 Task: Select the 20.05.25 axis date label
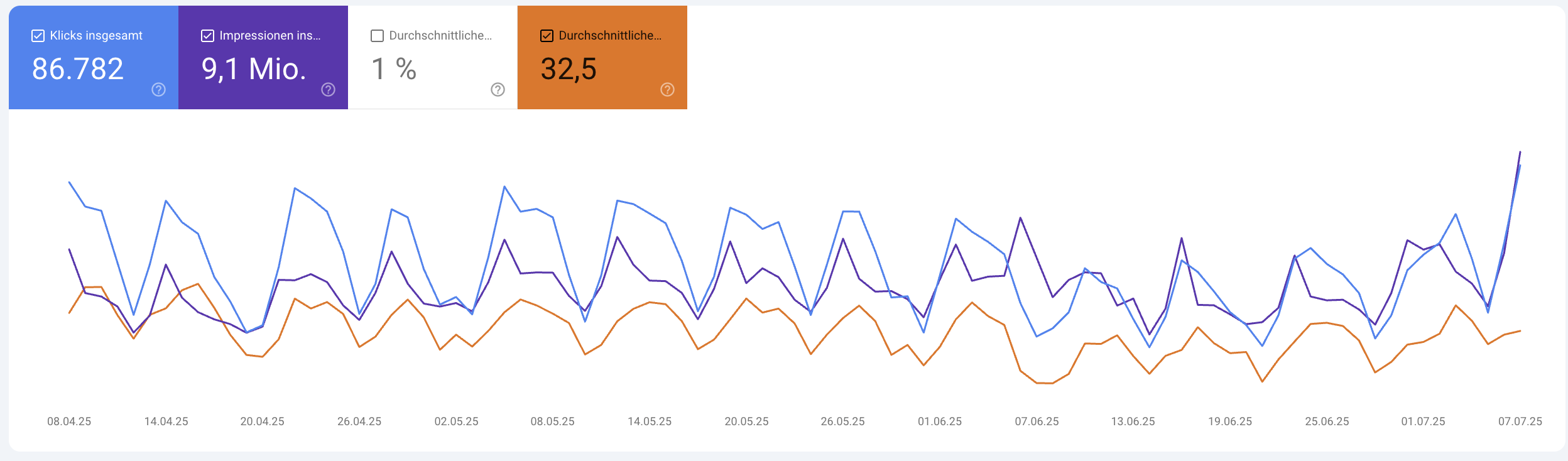tap(746, 421)
